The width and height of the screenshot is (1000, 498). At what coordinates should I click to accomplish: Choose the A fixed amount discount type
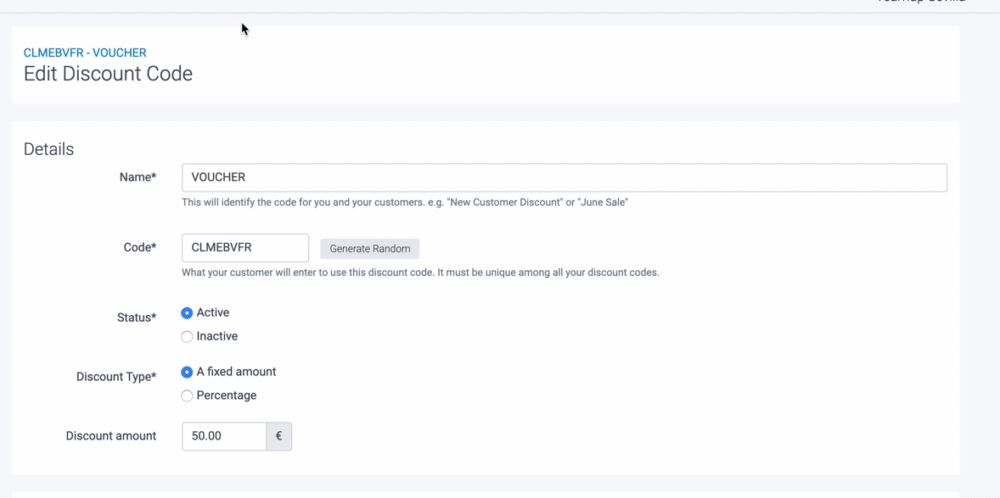click(187, 372)
